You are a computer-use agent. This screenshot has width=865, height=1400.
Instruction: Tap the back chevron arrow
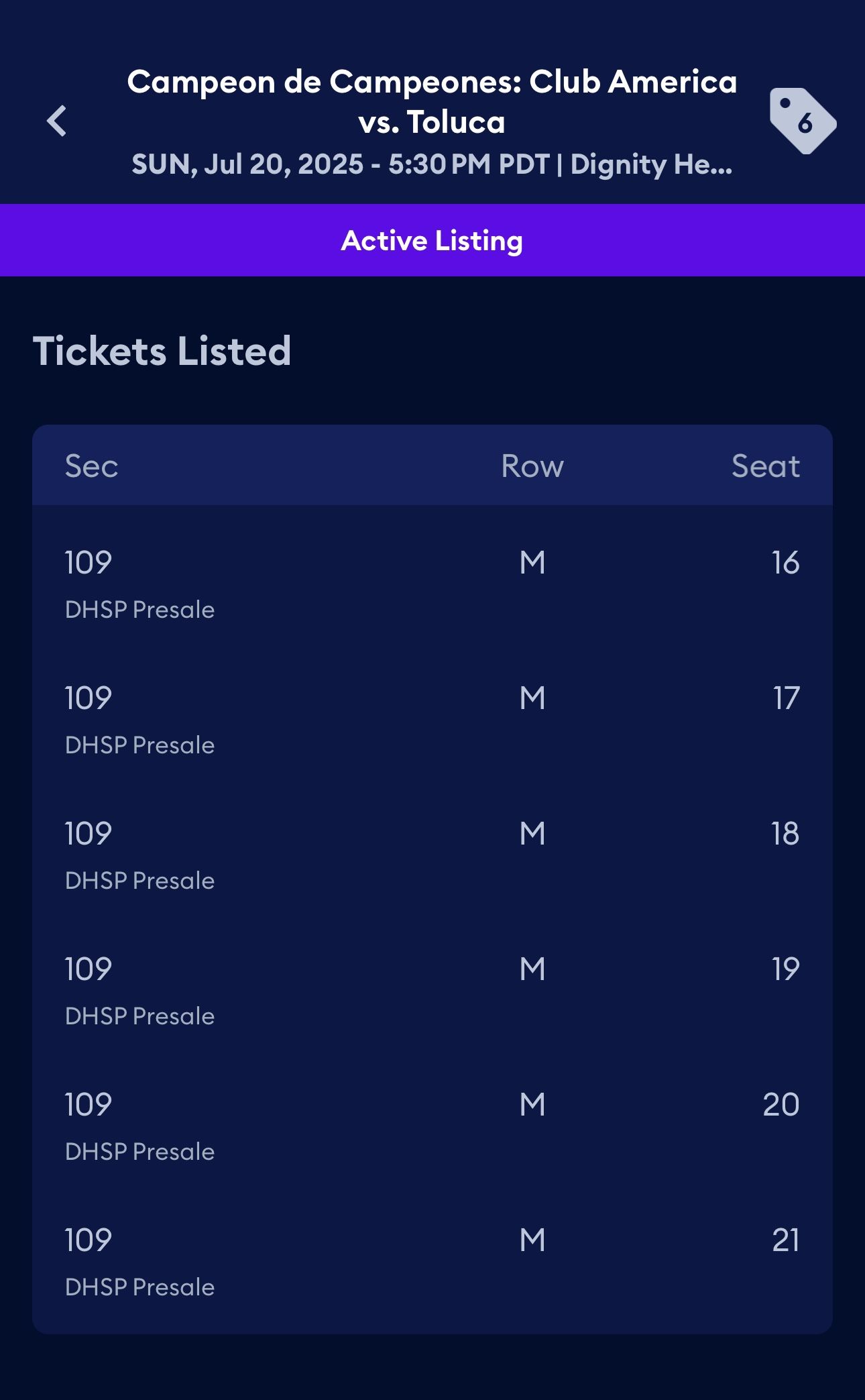pyautogui.click(x=57, y=121)
